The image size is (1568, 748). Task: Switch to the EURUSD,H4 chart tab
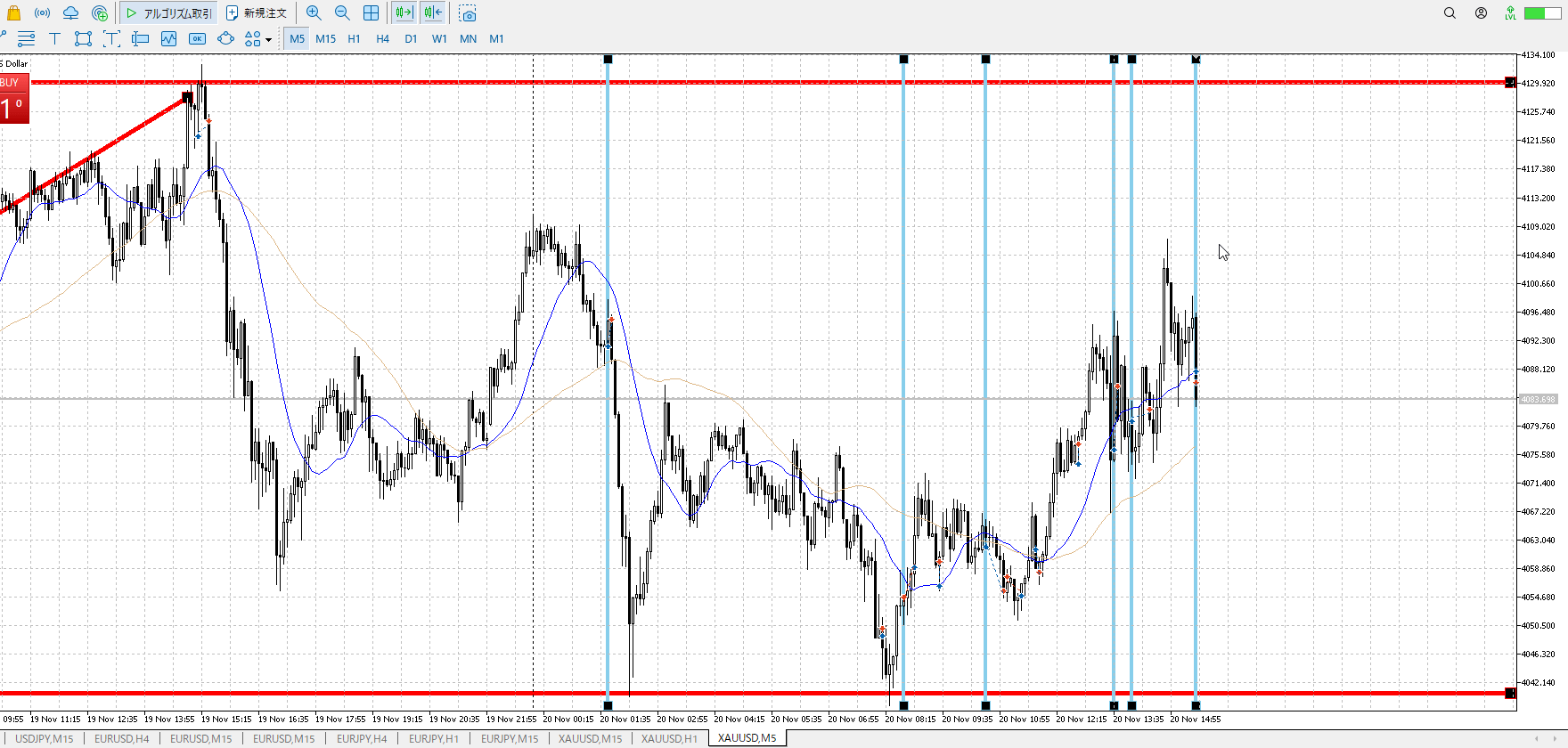121,738
